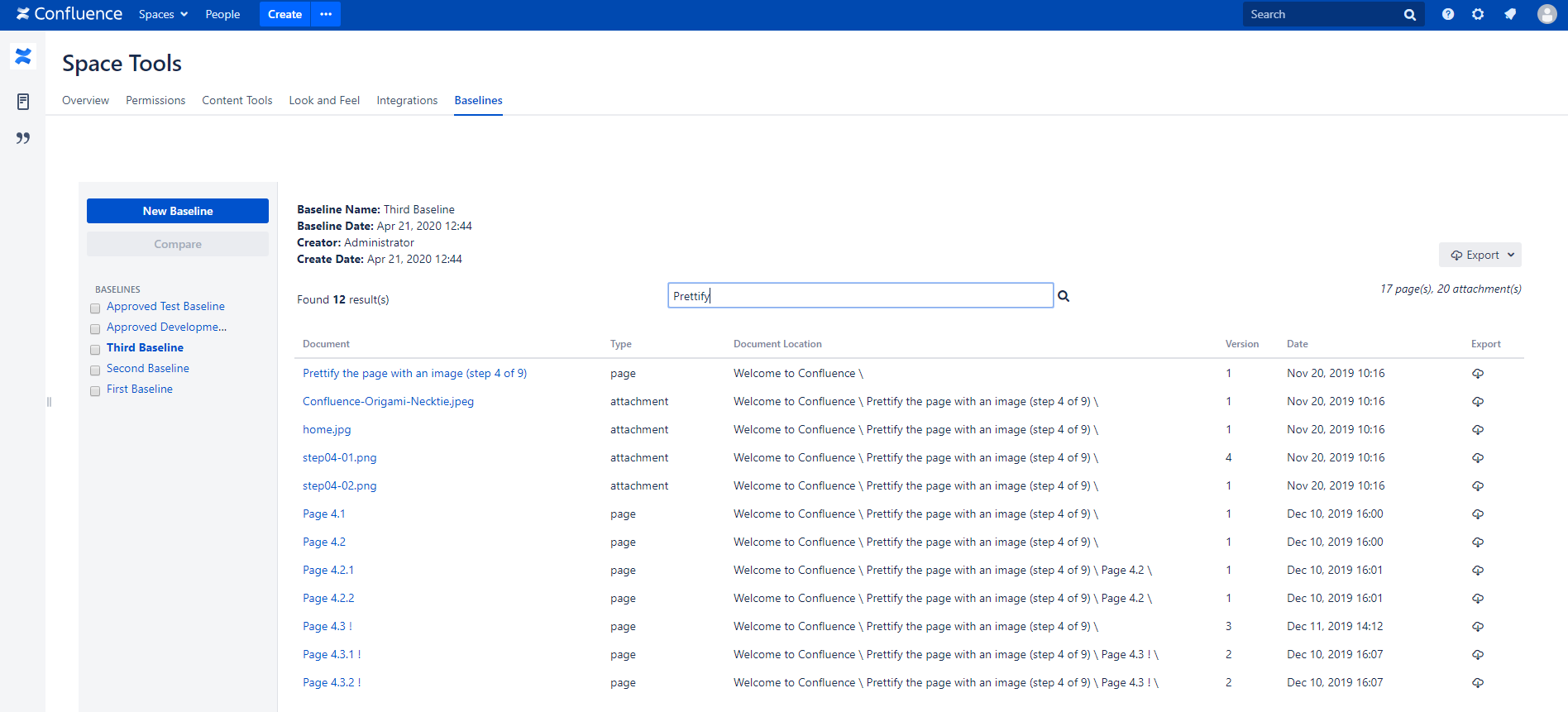Click the notifications icon in the top bar
Image resolution: width=1568 pixels, height=712 pixels.
tap(1510, 14)
